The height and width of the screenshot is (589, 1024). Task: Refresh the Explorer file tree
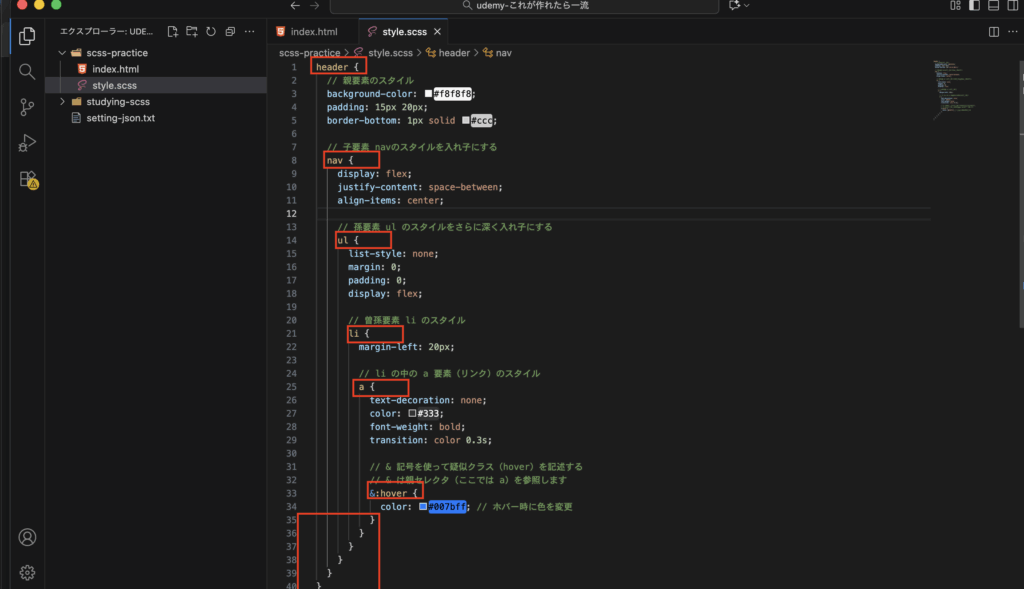[211, 32]
